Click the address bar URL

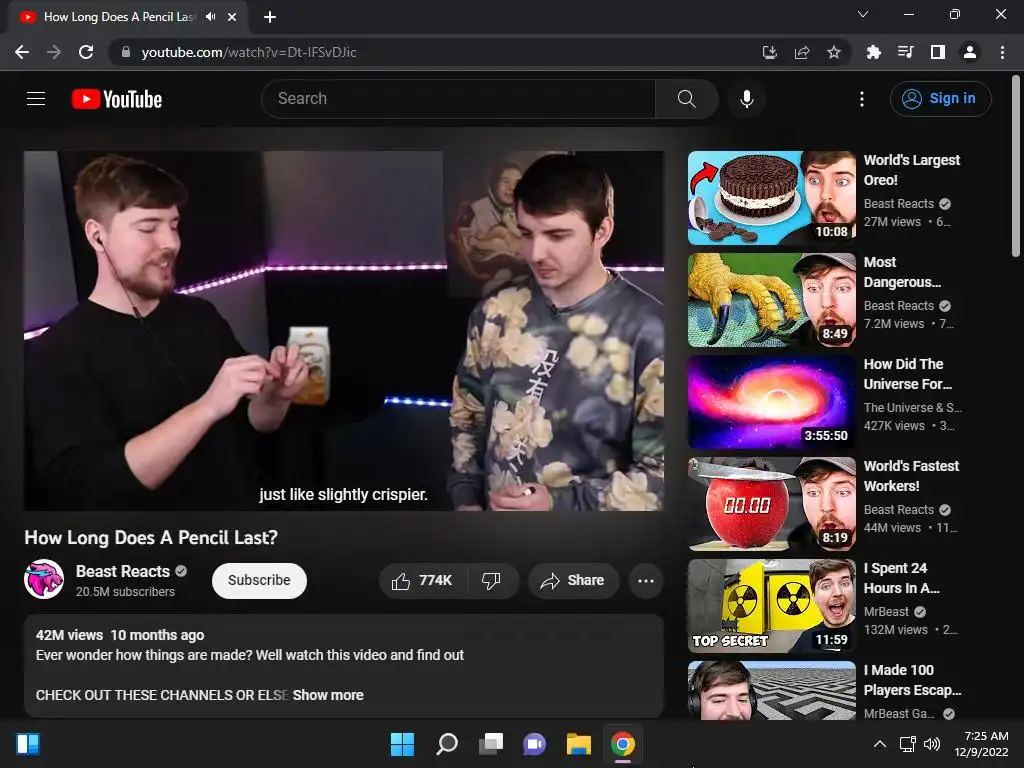click(x=249, y=52)
